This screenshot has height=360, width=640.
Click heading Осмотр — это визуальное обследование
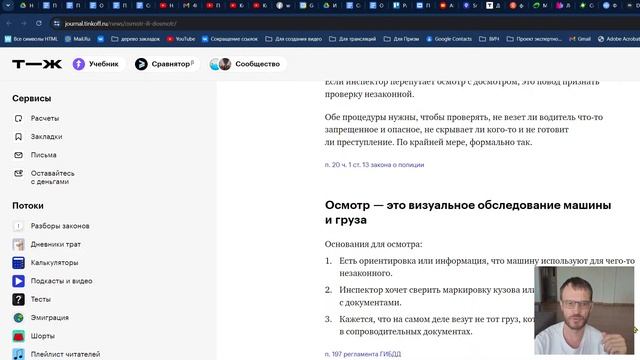pos(468,212)
